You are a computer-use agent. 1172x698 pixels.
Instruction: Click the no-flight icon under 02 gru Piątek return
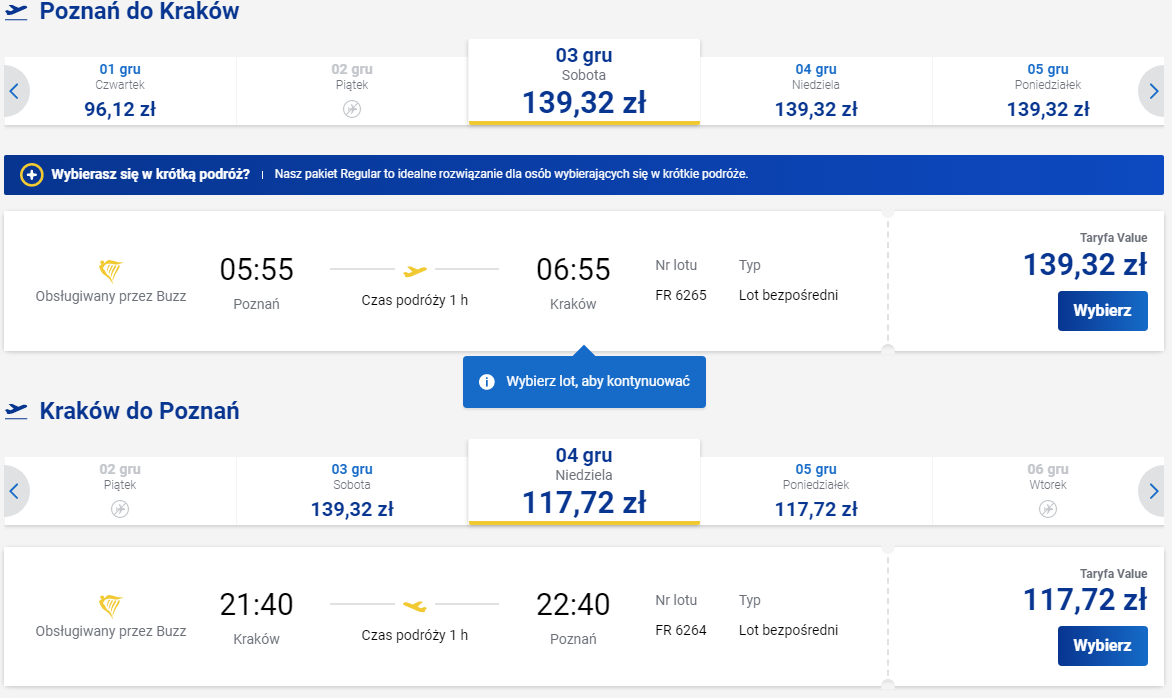[120, 509]
